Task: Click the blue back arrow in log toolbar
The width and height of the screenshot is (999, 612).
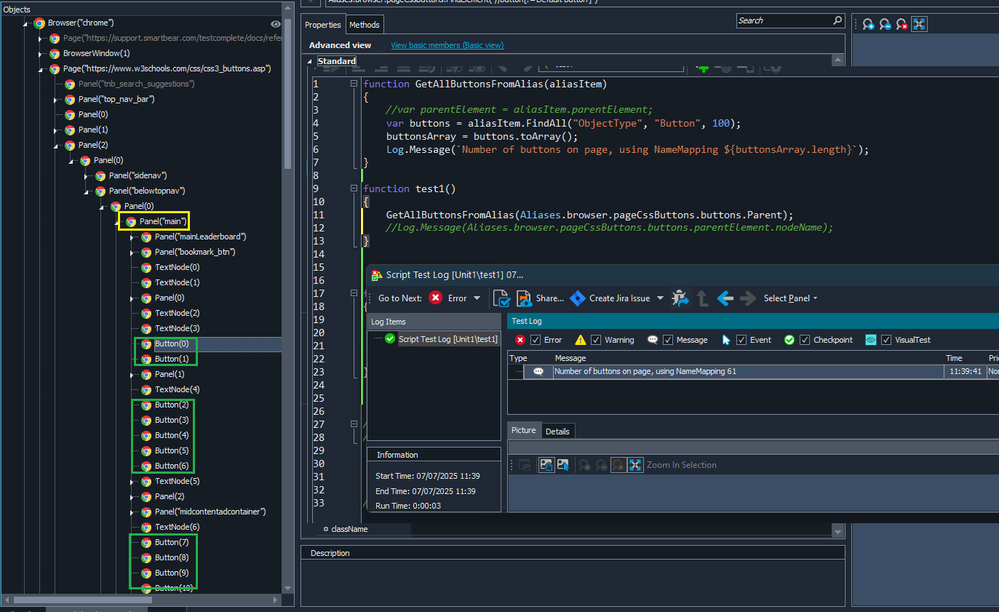Action: 725,298
